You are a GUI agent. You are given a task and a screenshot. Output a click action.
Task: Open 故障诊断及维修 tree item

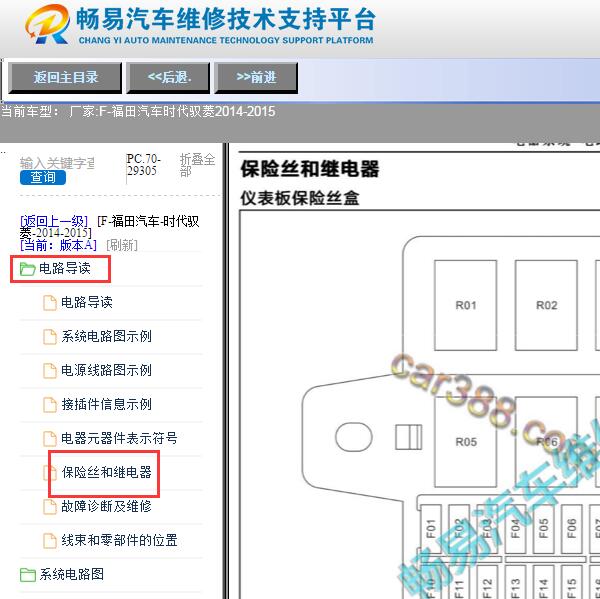click(x=106, y=506)
